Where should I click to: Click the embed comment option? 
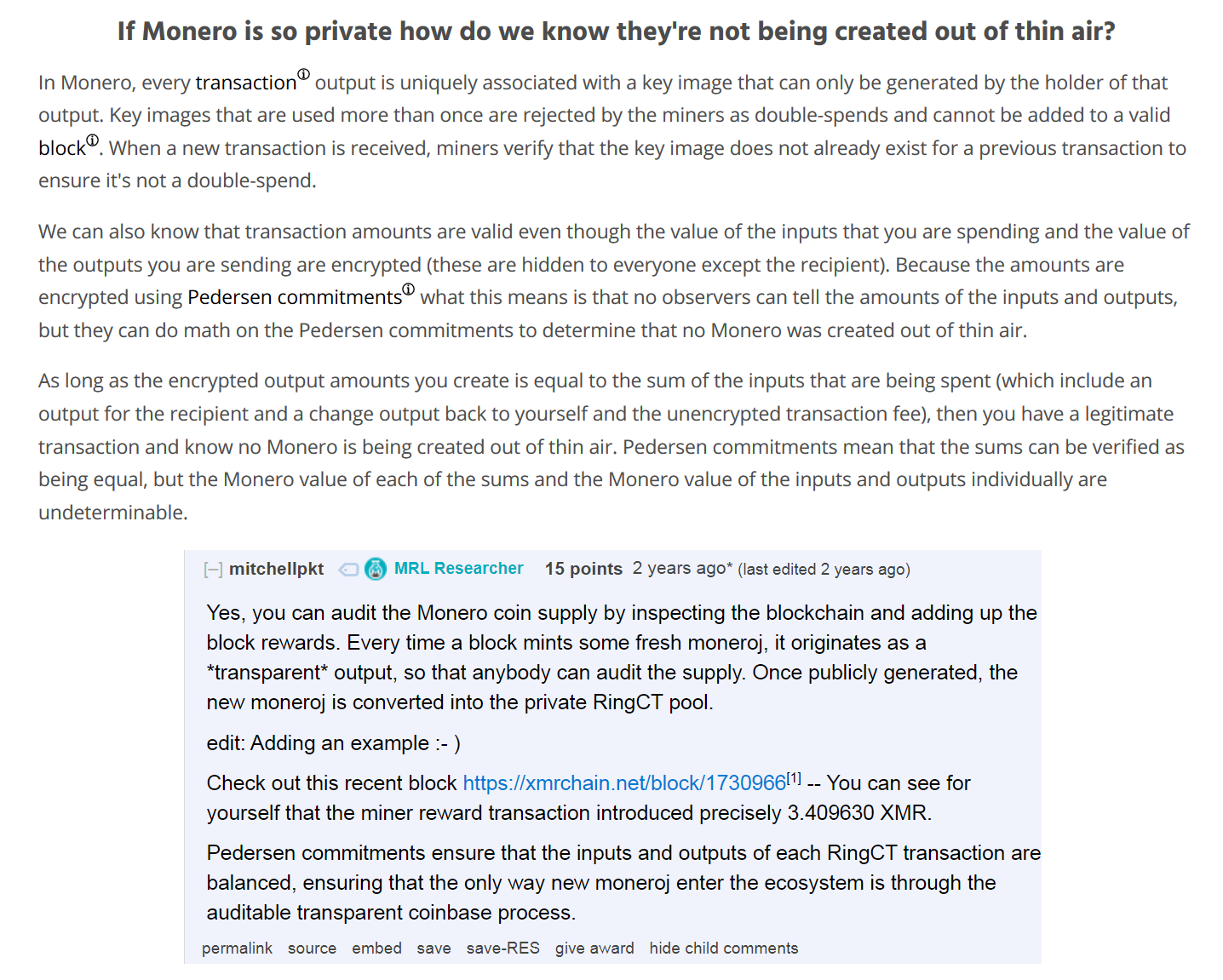click(x=376, y=948)
